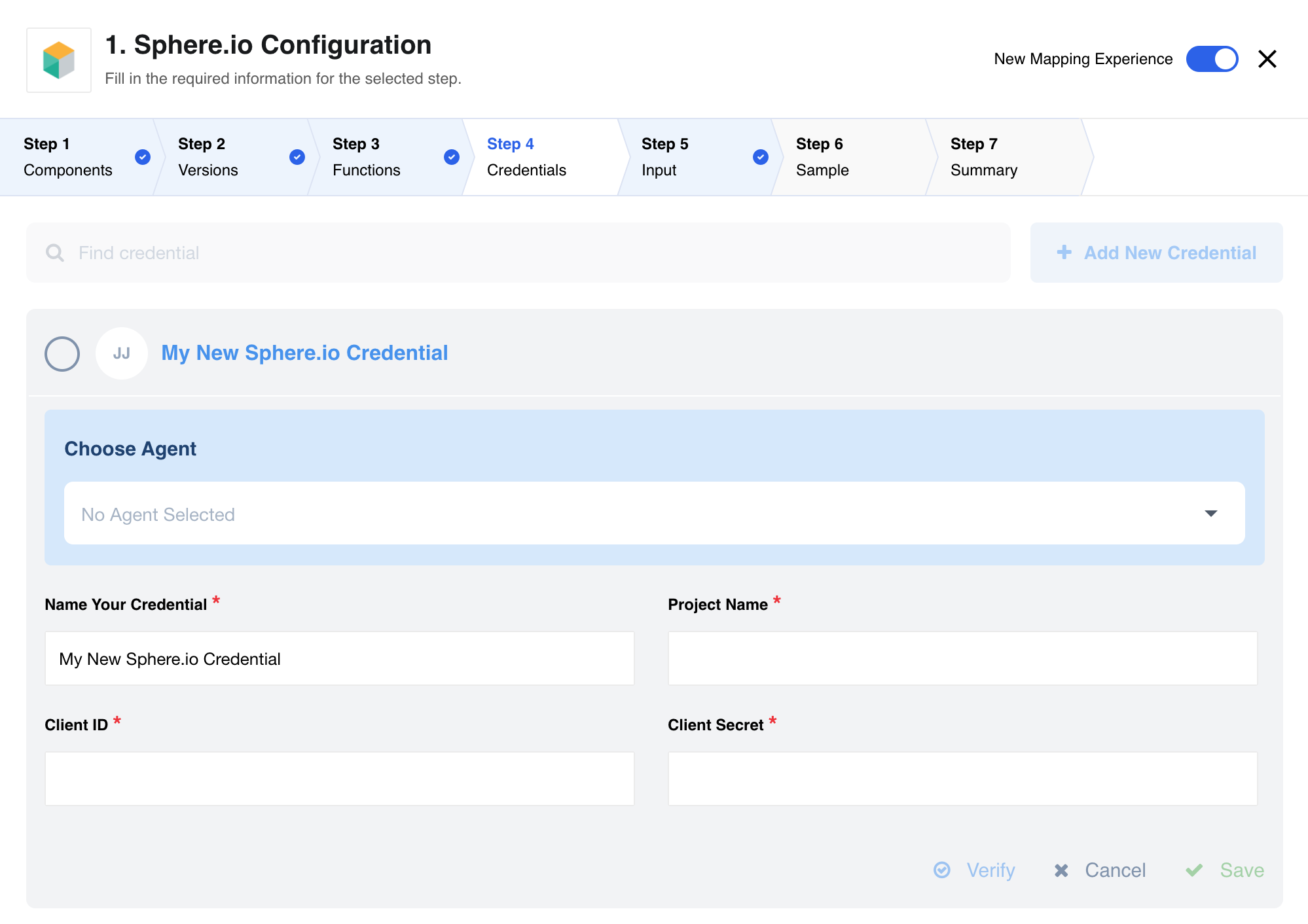The height and width of the screenshot is (924, 1308).
Task: Click the Step 3 Functions completed checkmark
Action: click(452, 157)
